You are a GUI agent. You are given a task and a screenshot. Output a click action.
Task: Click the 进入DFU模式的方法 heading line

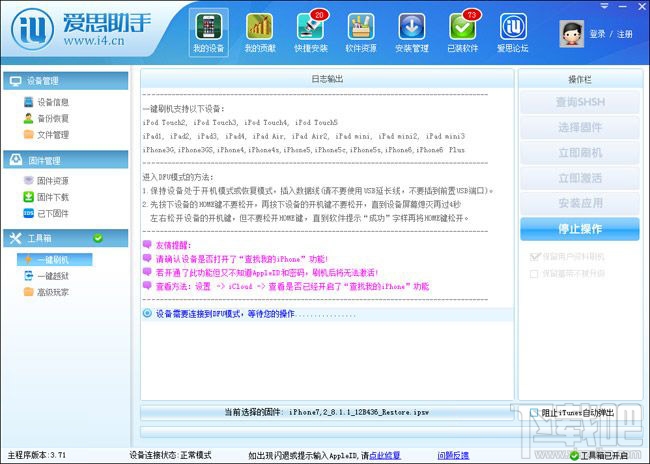pos(178,177)
